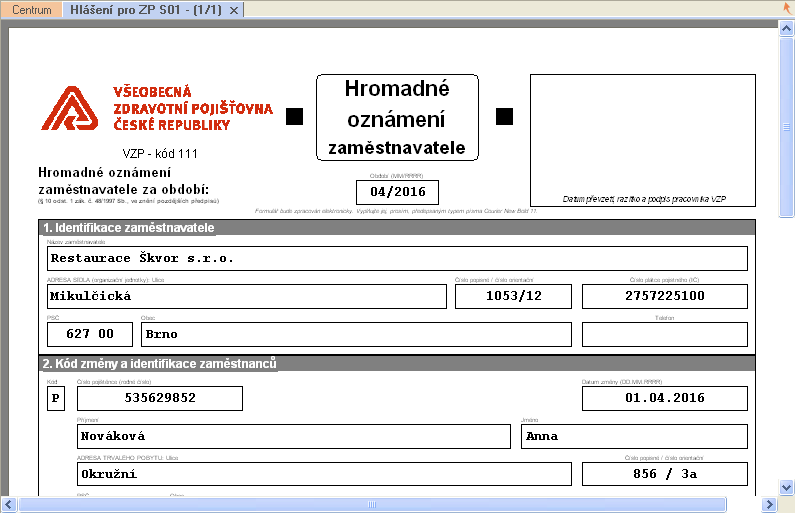This screenshot has height=514, width=796.
Task: Click the first name field Anna
Action: 635,436
